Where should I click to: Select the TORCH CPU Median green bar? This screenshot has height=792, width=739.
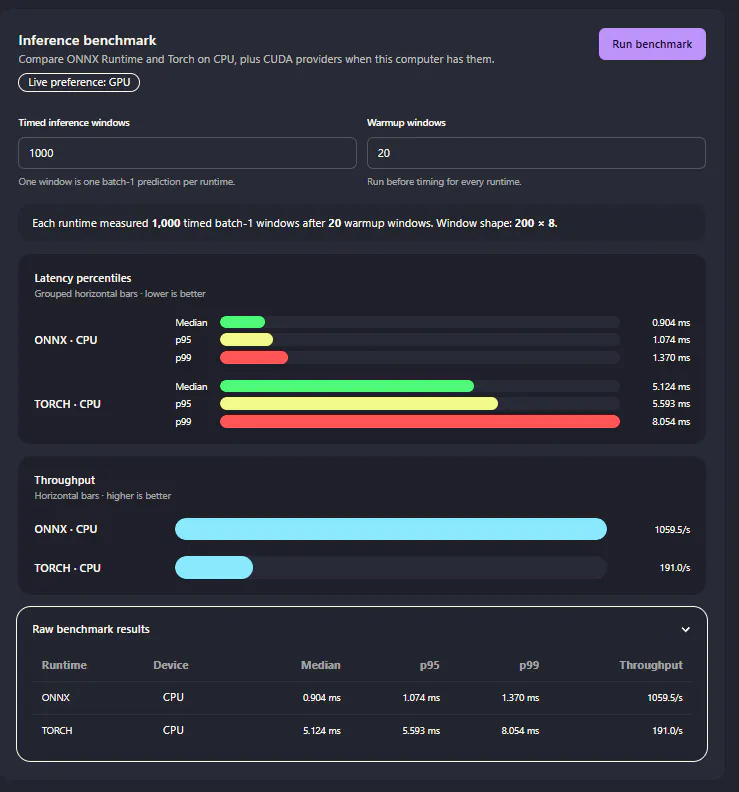pos(347,386)
